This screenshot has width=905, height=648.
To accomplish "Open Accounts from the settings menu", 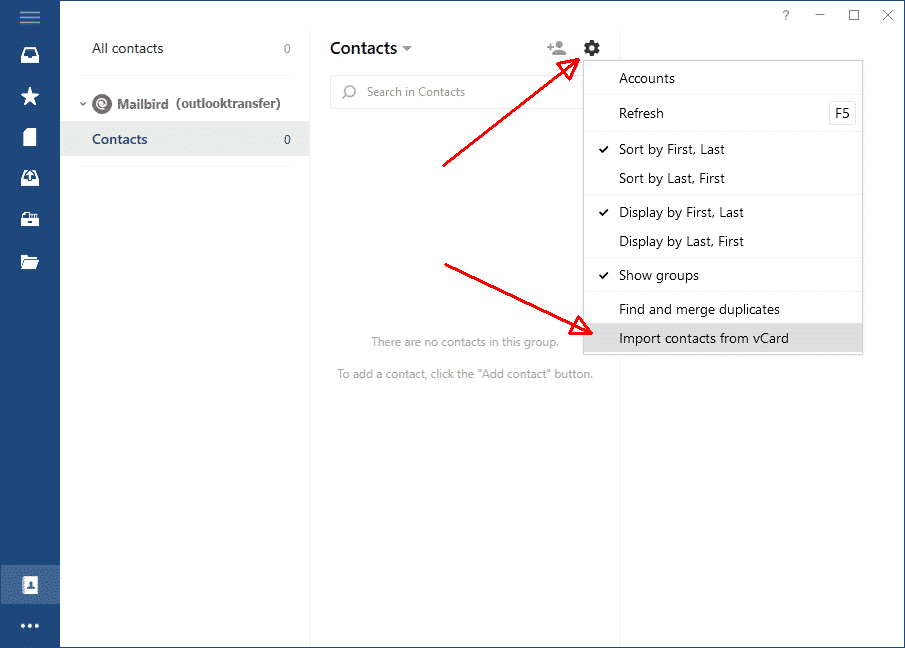I will [x=723, y=78].
